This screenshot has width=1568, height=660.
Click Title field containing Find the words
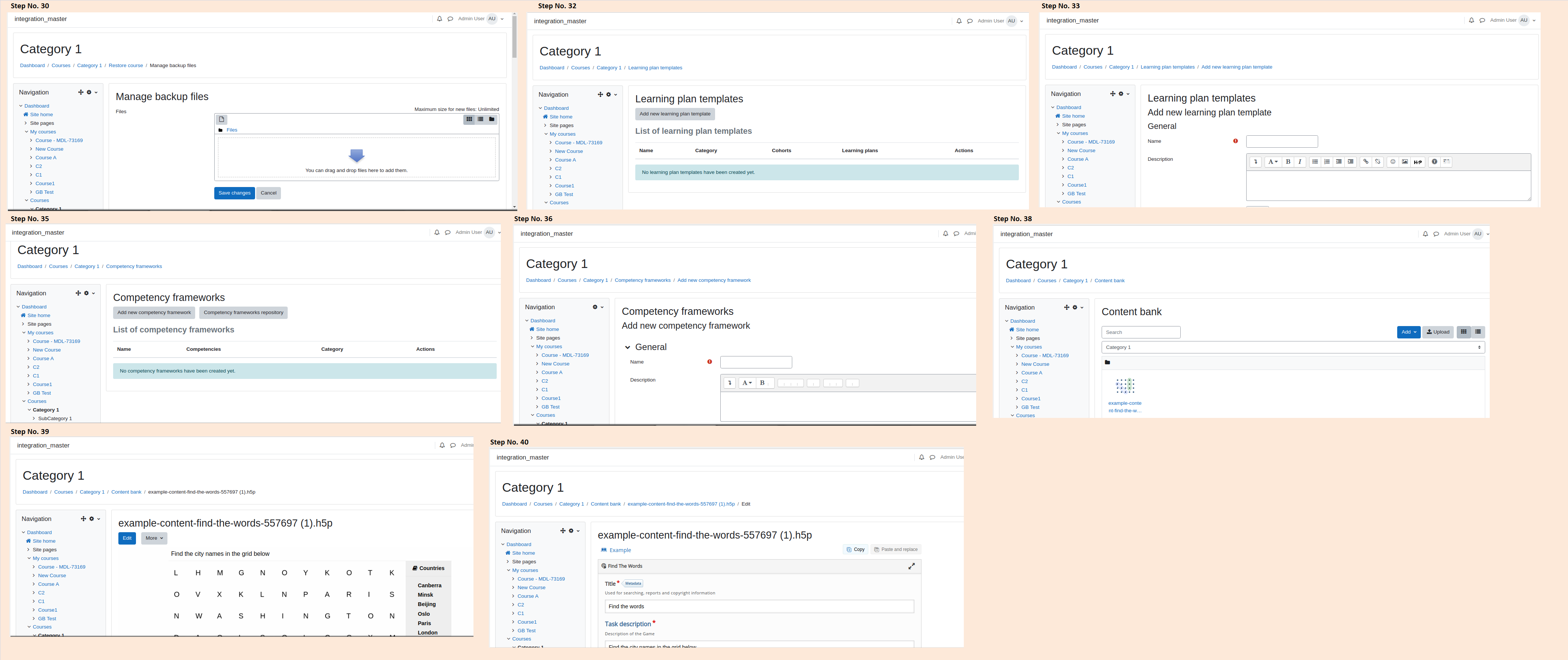pyautogui.click(x=759, y=606)
